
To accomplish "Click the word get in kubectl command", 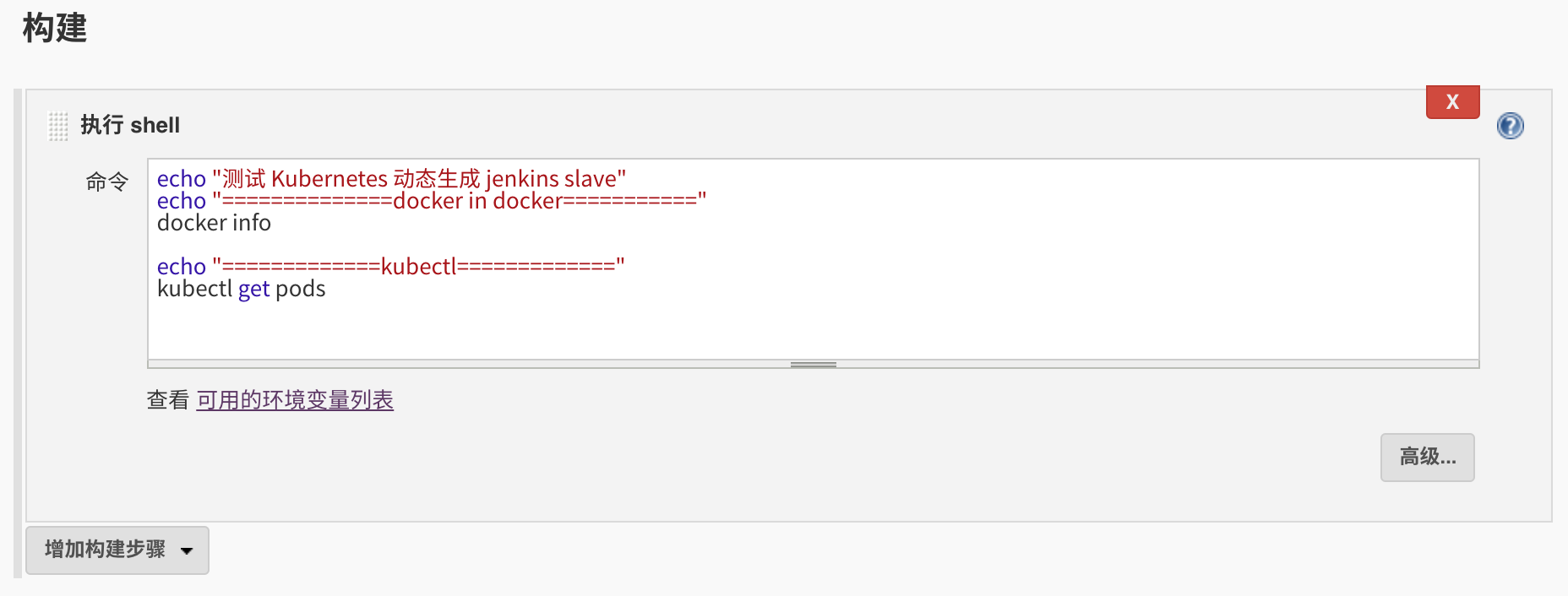I will pyautogui.click(x=253, y=290).
